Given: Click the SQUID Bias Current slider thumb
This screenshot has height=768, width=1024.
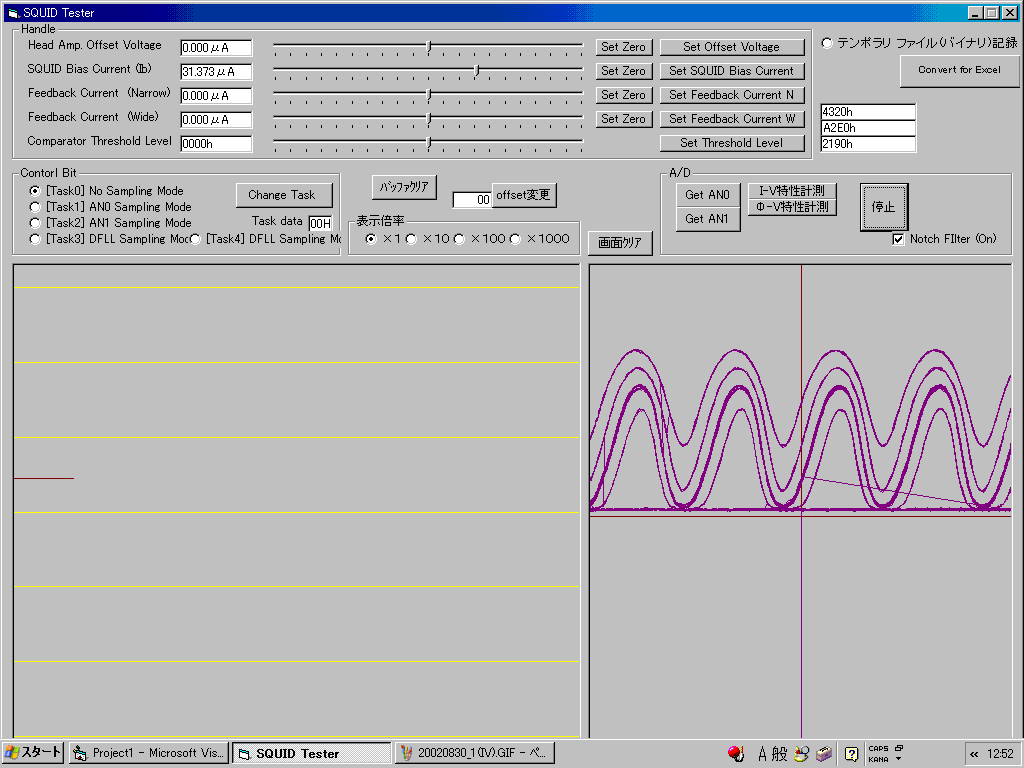Looking at the screenshot, I should [477, 70].
